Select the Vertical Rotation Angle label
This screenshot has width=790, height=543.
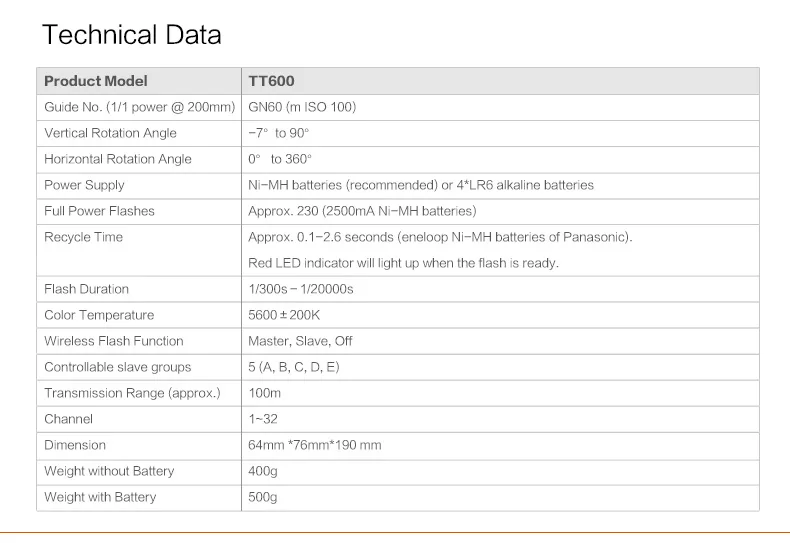coord(110,133)
